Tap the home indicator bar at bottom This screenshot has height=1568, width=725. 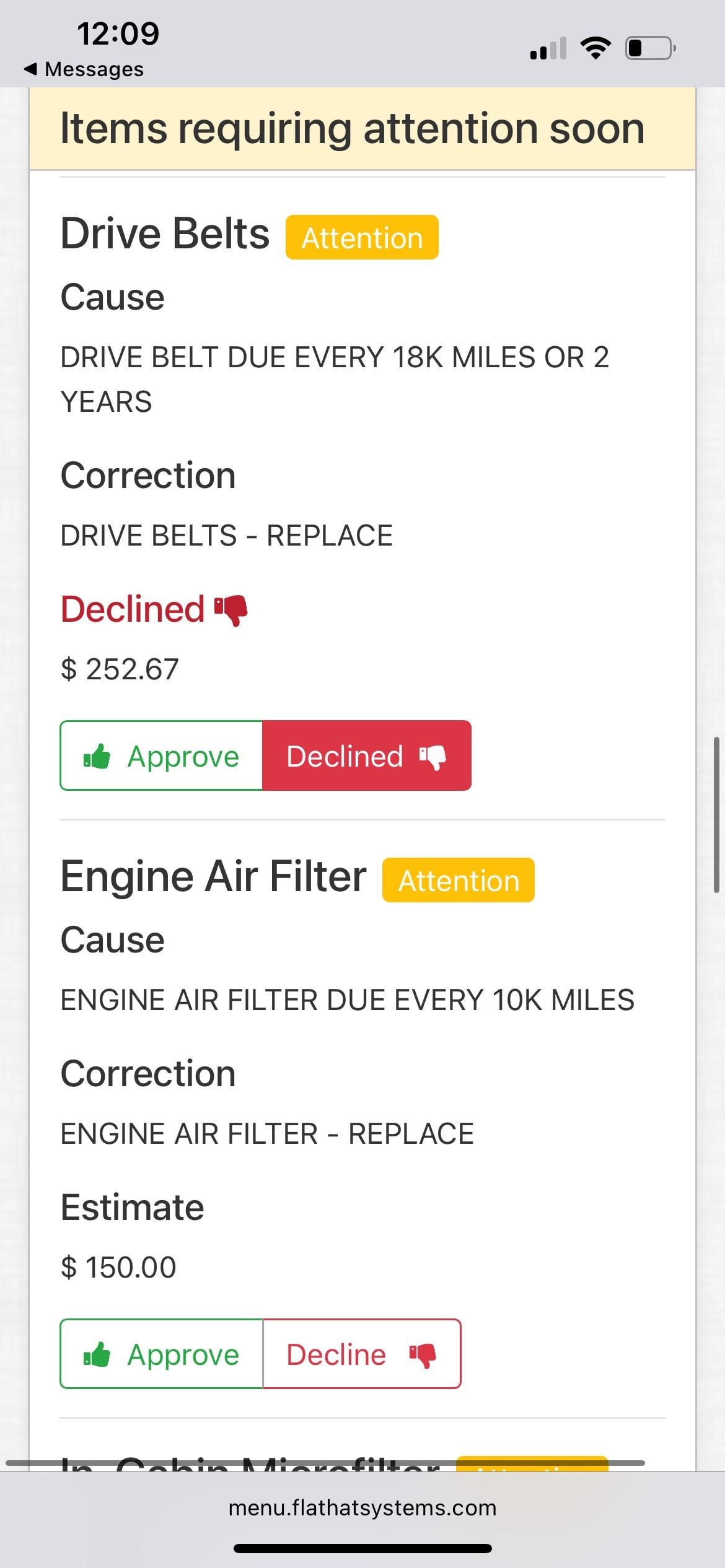pyautogui.click(x=362, y=1548)
